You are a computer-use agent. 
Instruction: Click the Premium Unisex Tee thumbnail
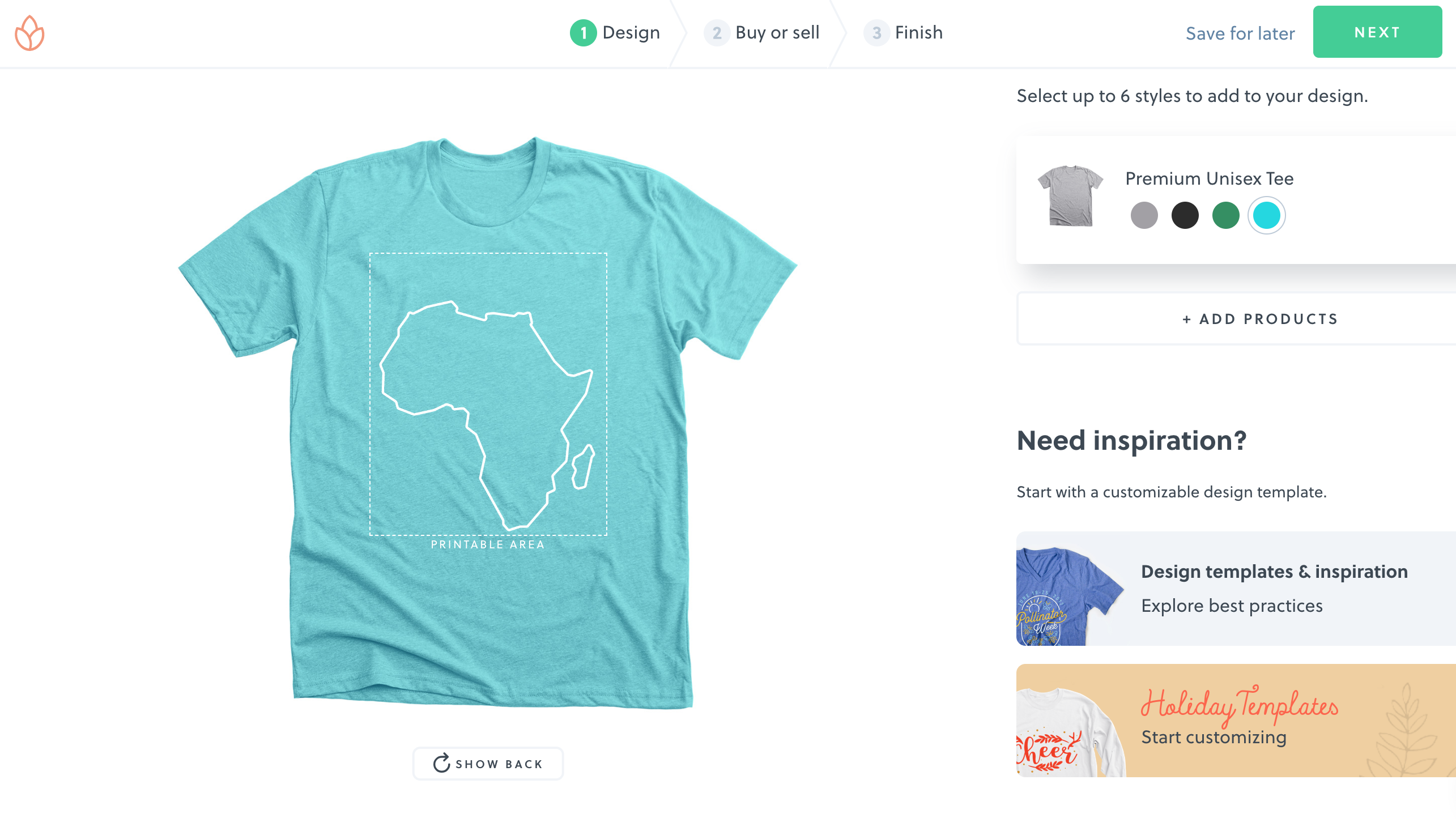click(x=1070, y=195)
